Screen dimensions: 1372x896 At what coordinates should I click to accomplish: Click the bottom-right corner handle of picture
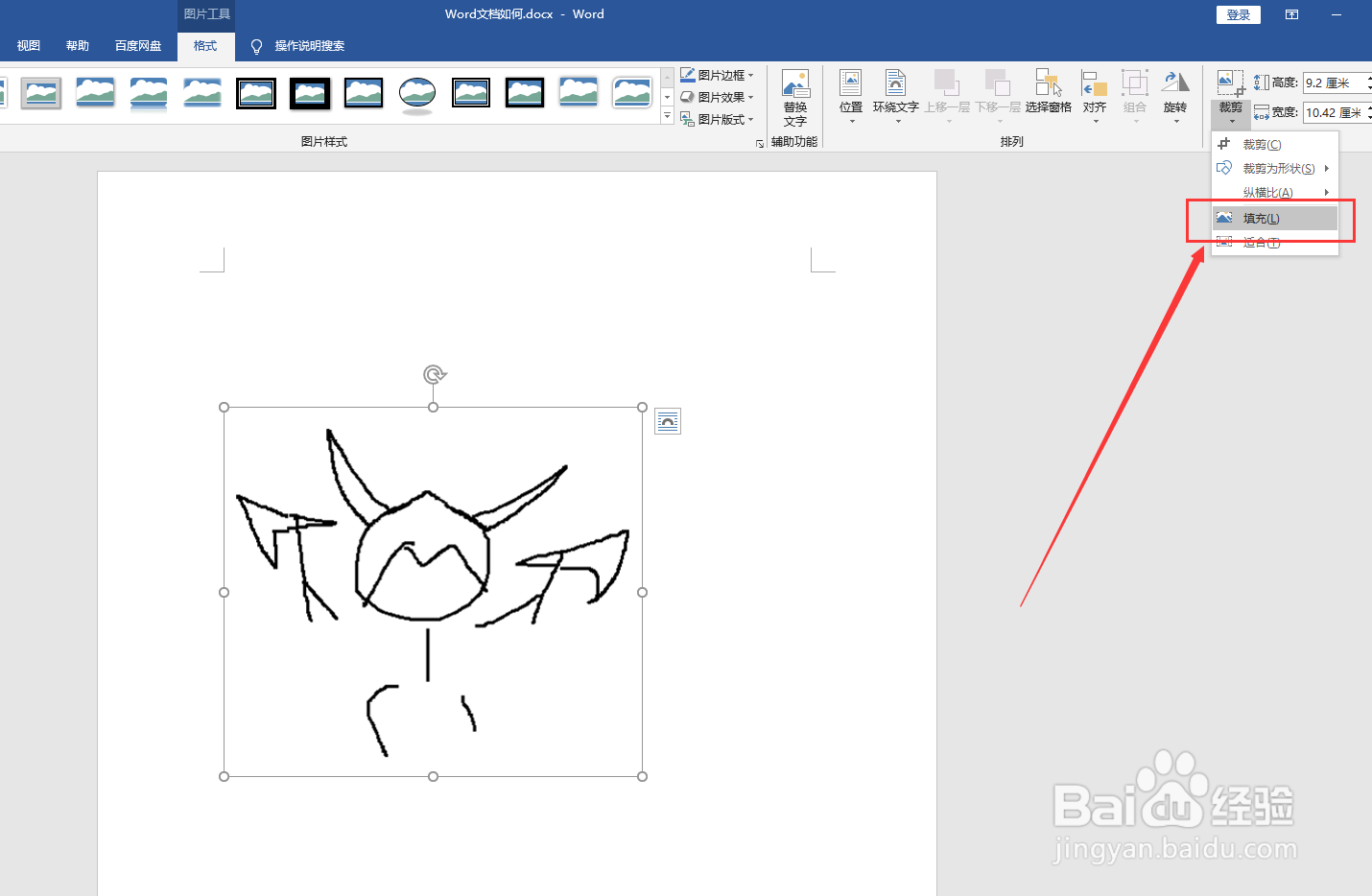point(643,776)
